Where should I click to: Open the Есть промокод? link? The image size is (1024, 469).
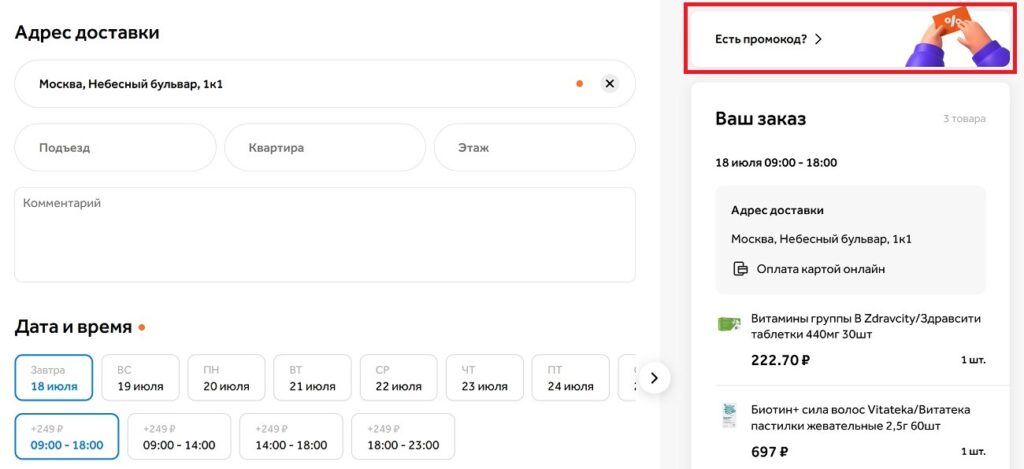click(769, 39)
